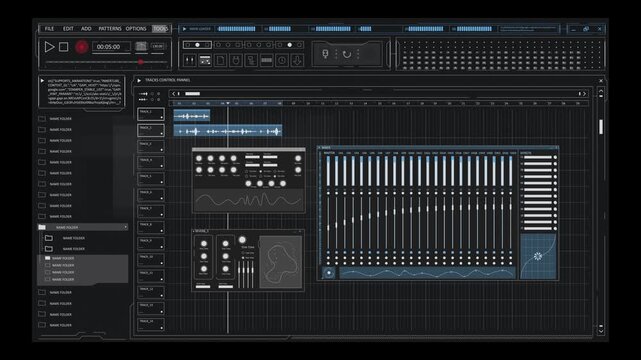The image size is (641, 360).
Task: Click the 00:05:00 timecode field
Action: coord(111,47)
